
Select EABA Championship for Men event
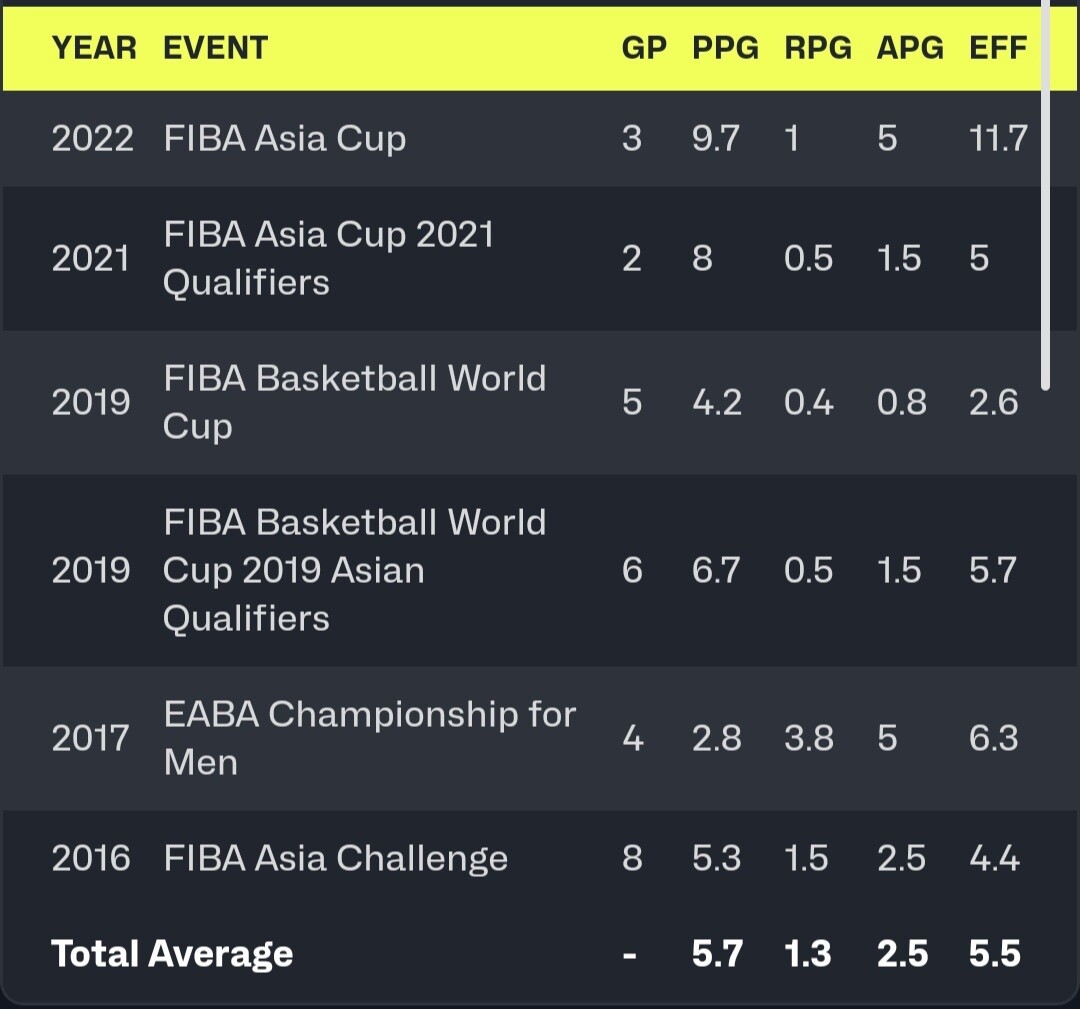click(x=369, y=738)
